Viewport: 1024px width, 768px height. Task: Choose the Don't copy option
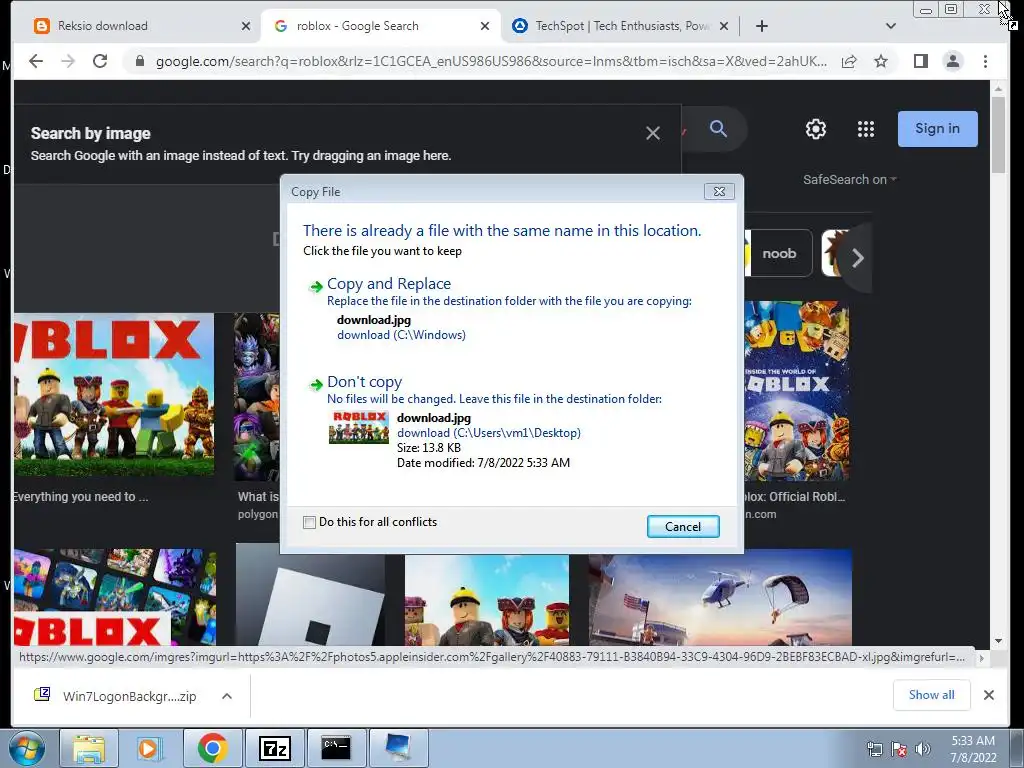point(364,382)
